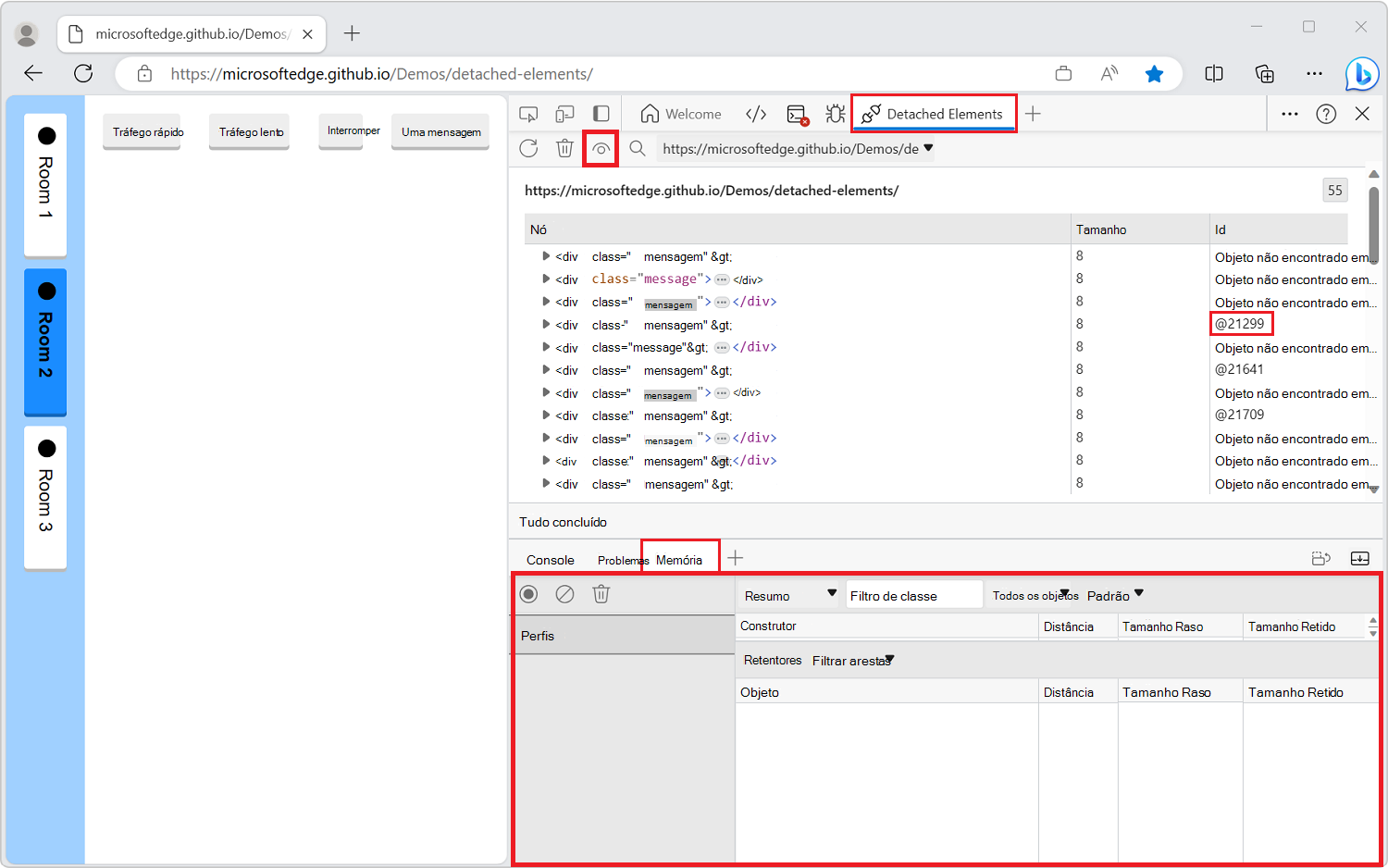Screen dimensions: 1388x868
Task: Click the Tráfego lento button
Action: pos(249,131)
